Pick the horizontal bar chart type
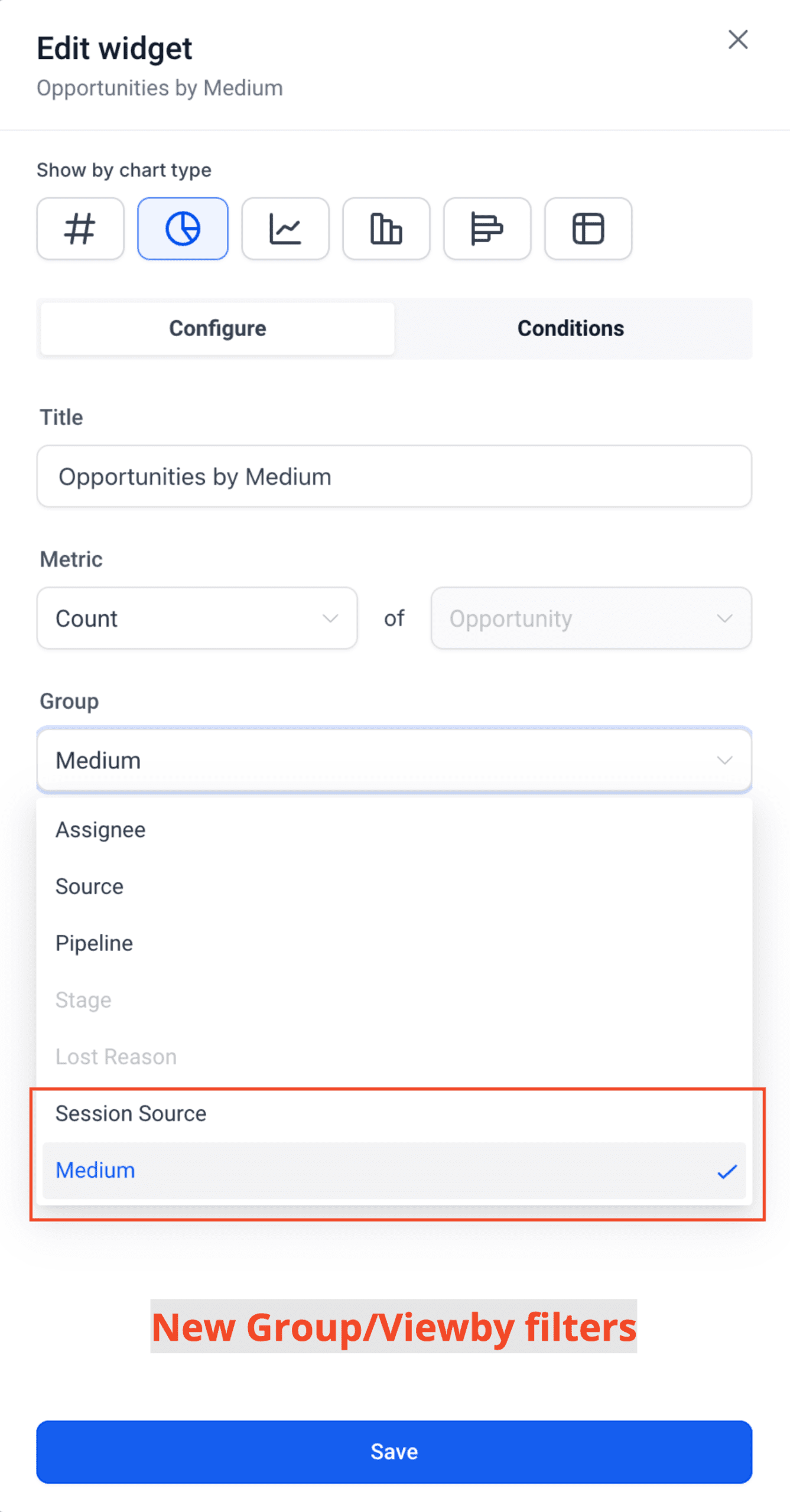 pos(487,229)
